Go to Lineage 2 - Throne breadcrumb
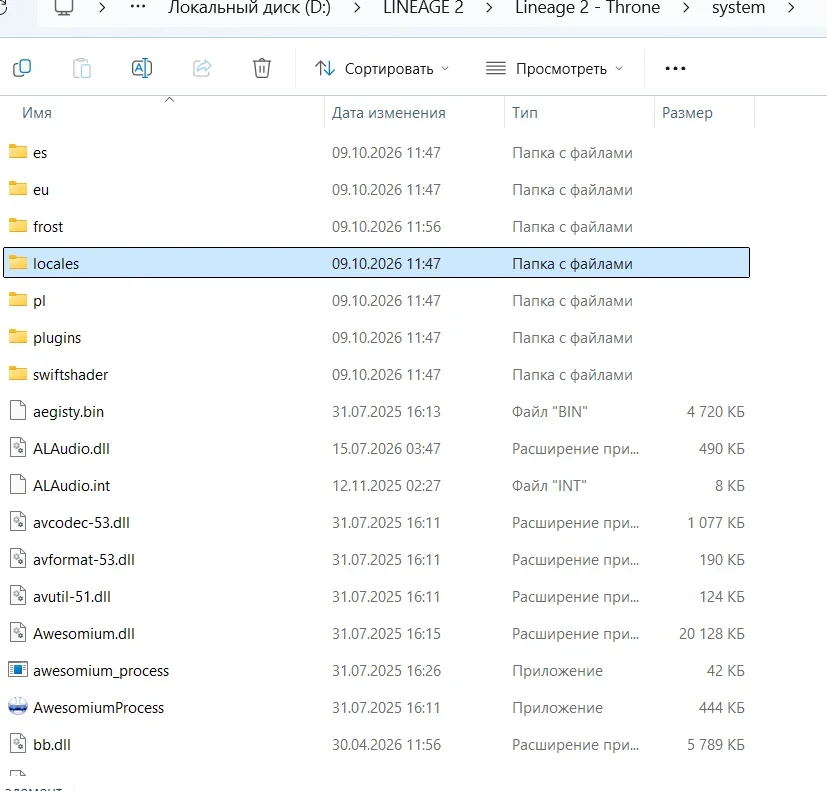Screen dimensions: 827x791 click(x=587, y=8)
